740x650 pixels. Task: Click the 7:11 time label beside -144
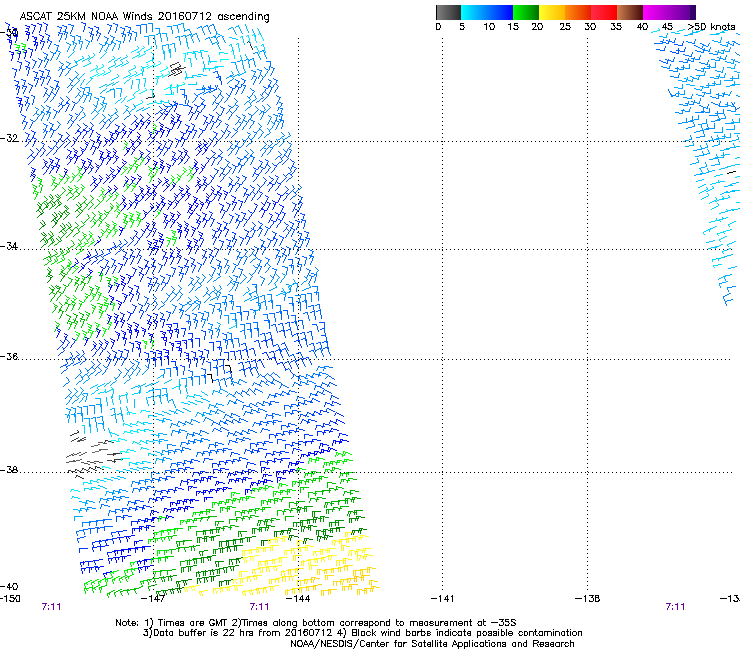tap(260, 607)
